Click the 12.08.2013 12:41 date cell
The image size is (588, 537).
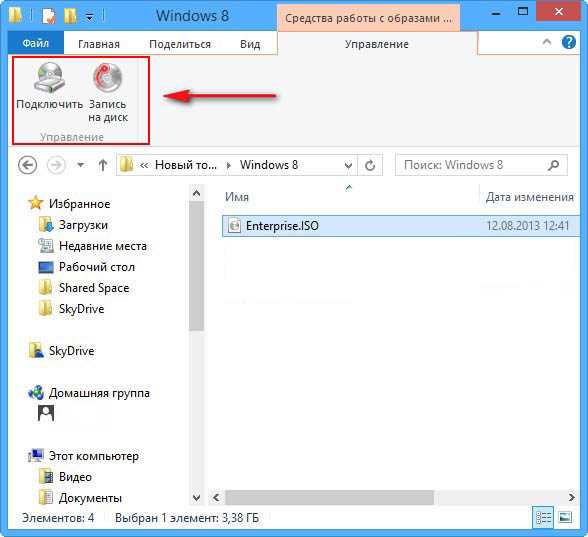pos(528,226)
